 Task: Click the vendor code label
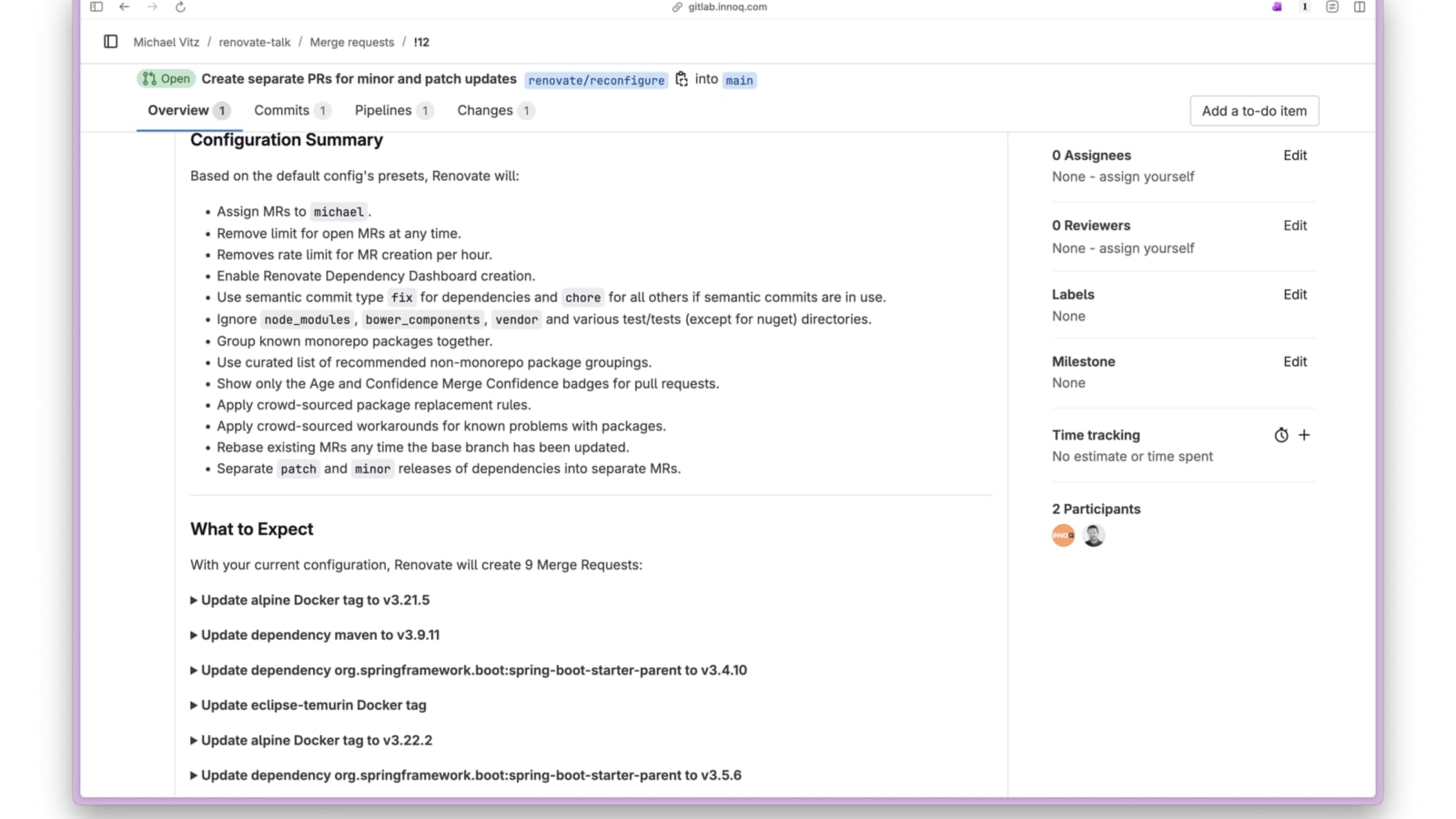pyautogui.click(x=517, y=319)
